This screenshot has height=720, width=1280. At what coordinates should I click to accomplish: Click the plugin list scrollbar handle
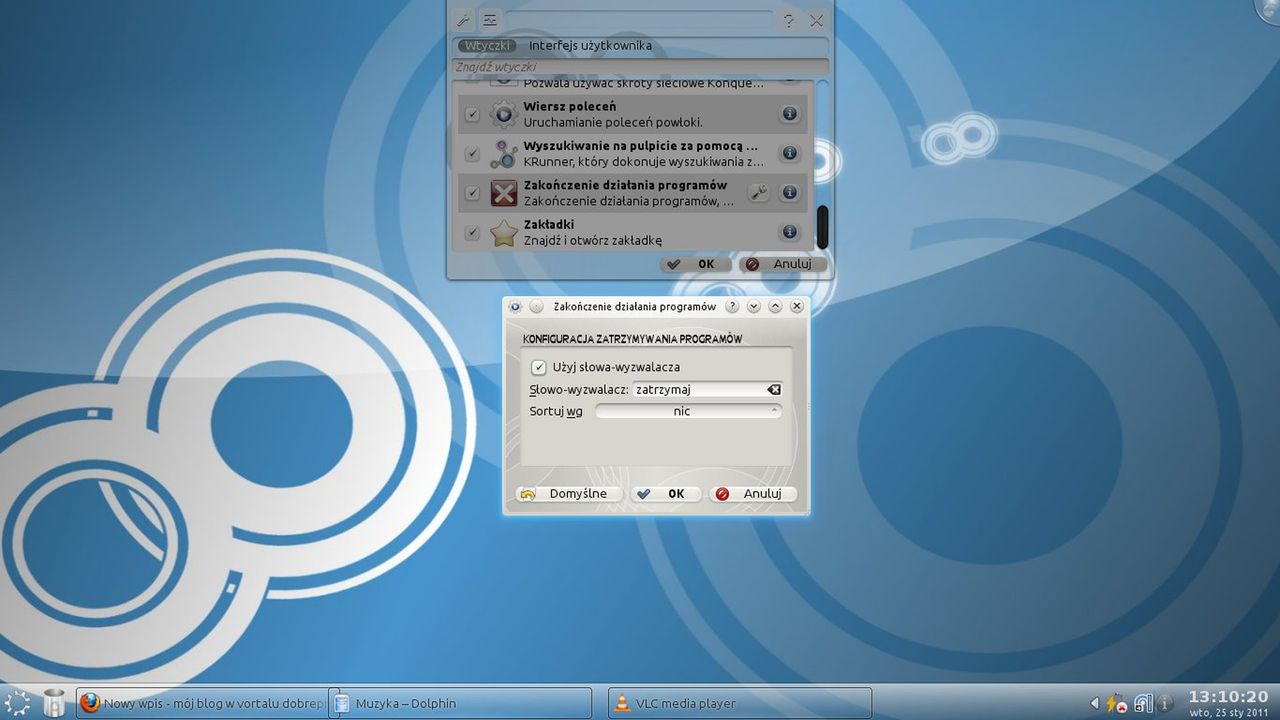822,227
